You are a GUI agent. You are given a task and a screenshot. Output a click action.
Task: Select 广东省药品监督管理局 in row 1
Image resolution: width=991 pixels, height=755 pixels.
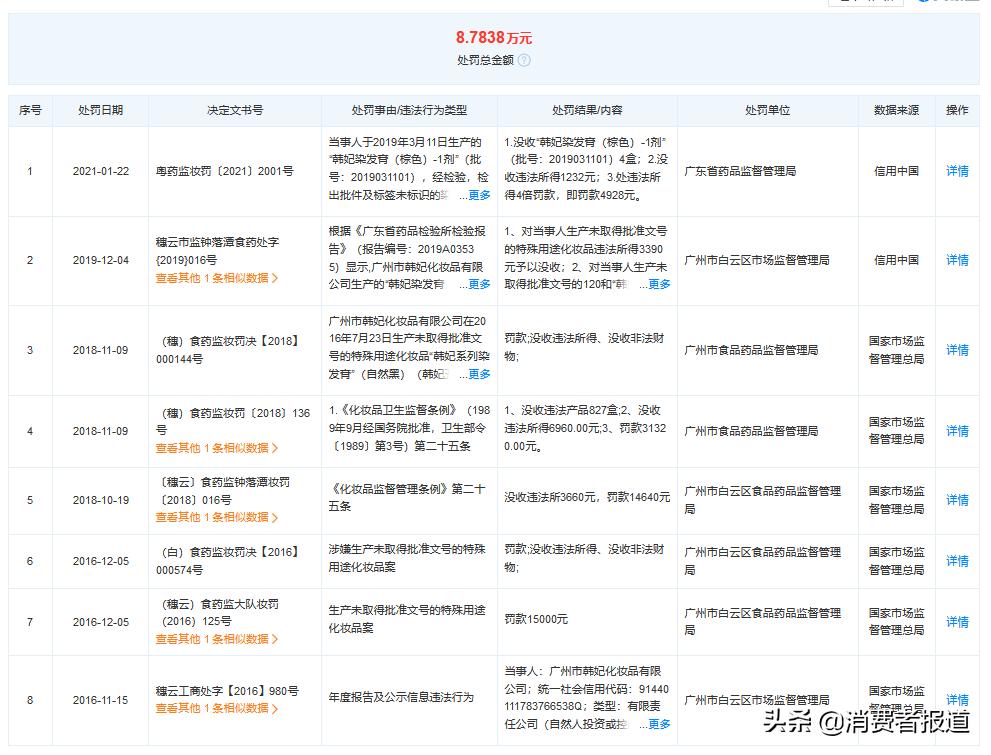[x=740, y=171]
